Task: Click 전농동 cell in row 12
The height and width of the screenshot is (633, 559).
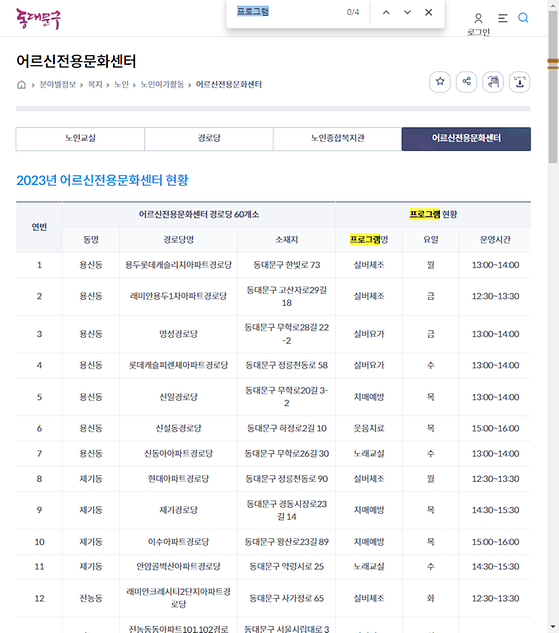Action: 91,598
